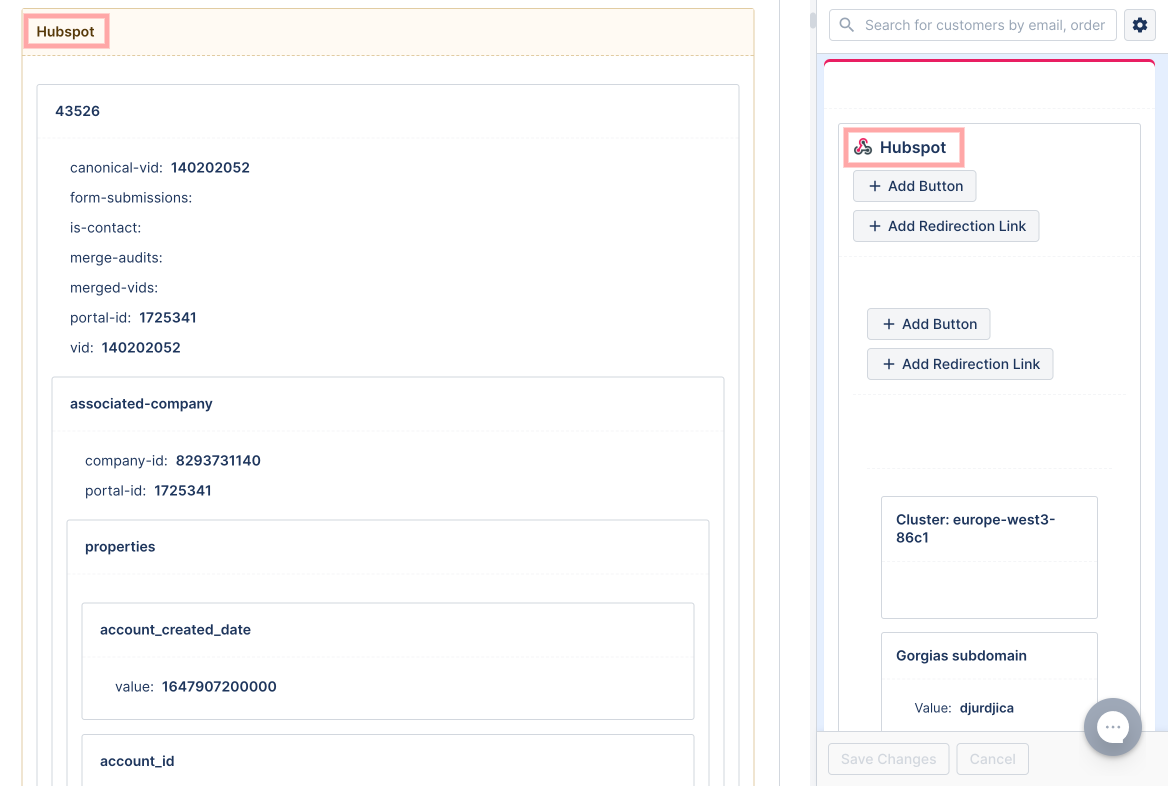
Task: Click the 43526 card title
Action: (x=77, y=111)
